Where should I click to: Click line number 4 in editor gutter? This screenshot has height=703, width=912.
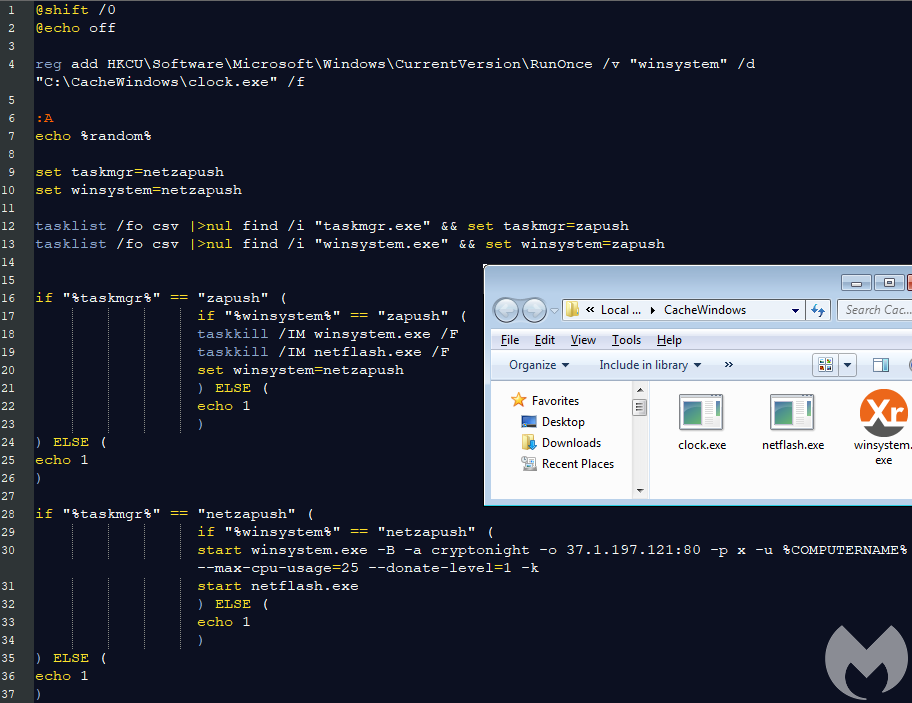pyautogui.click(x=11, y=64)
